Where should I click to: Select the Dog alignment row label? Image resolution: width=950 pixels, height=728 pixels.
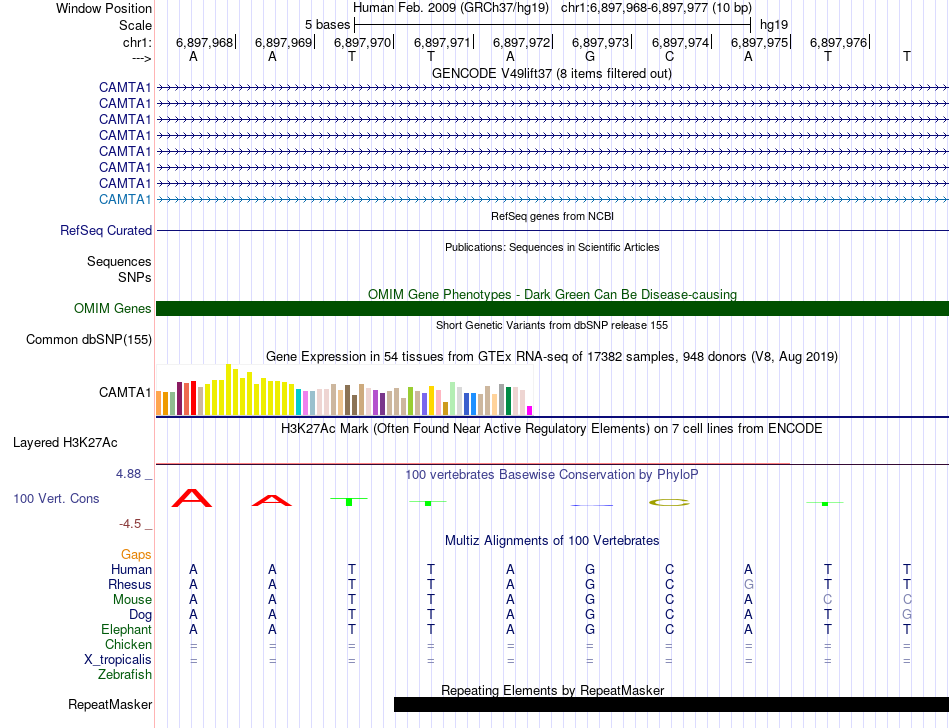click(x=140, y=615)
